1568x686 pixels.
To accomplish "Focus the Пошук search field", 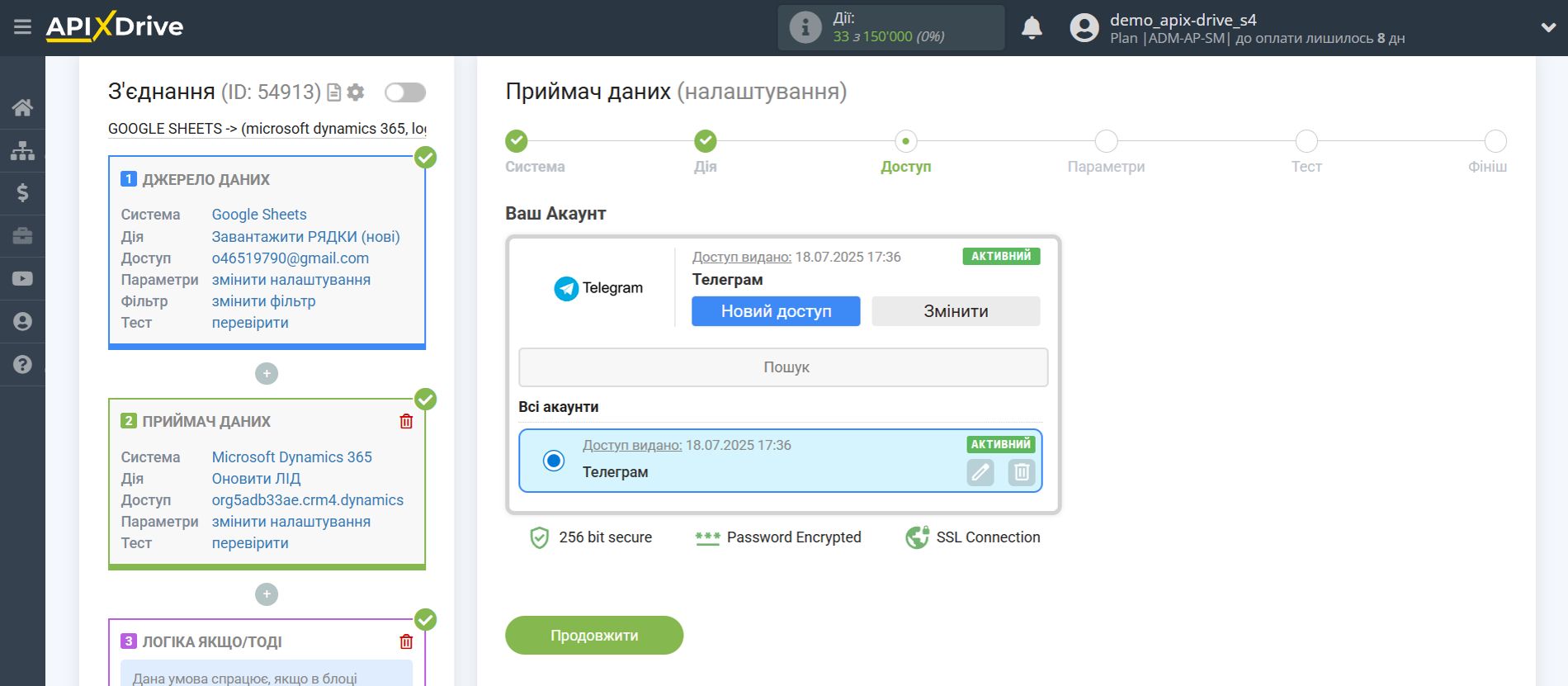I will click(x=783, y=367).
